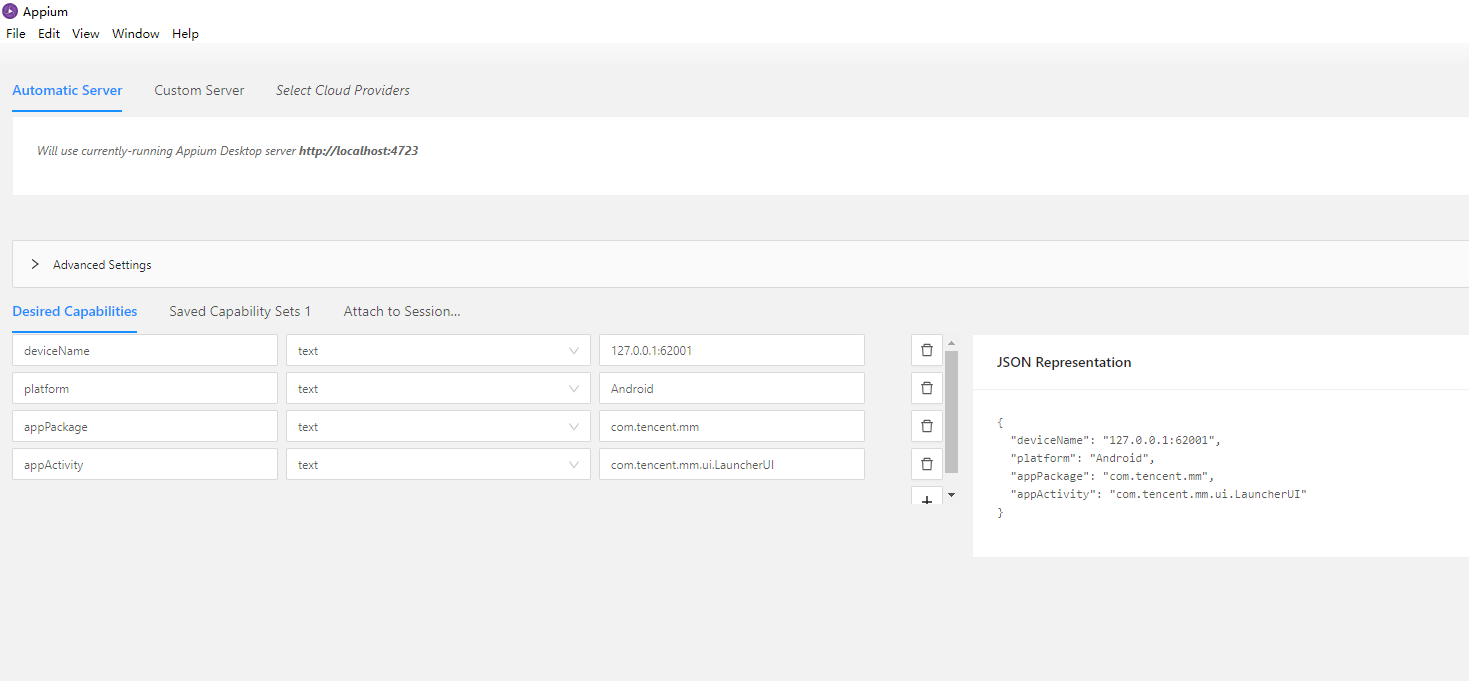The height and width of the screenshot is (681, 1469).
Task: Select the Desired Capabilities tab
Action: (x=75, y=311)
